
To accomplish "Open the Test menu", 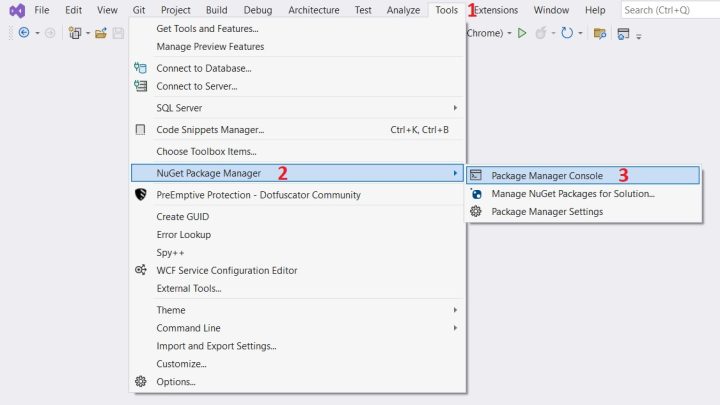I will coord(363,10).
